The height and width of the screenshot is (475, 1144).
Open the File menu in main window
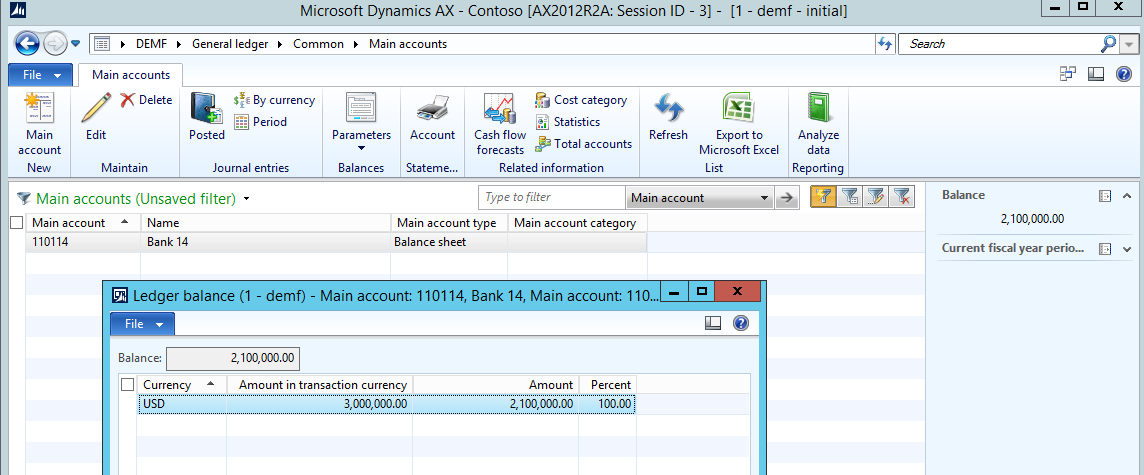40,75
